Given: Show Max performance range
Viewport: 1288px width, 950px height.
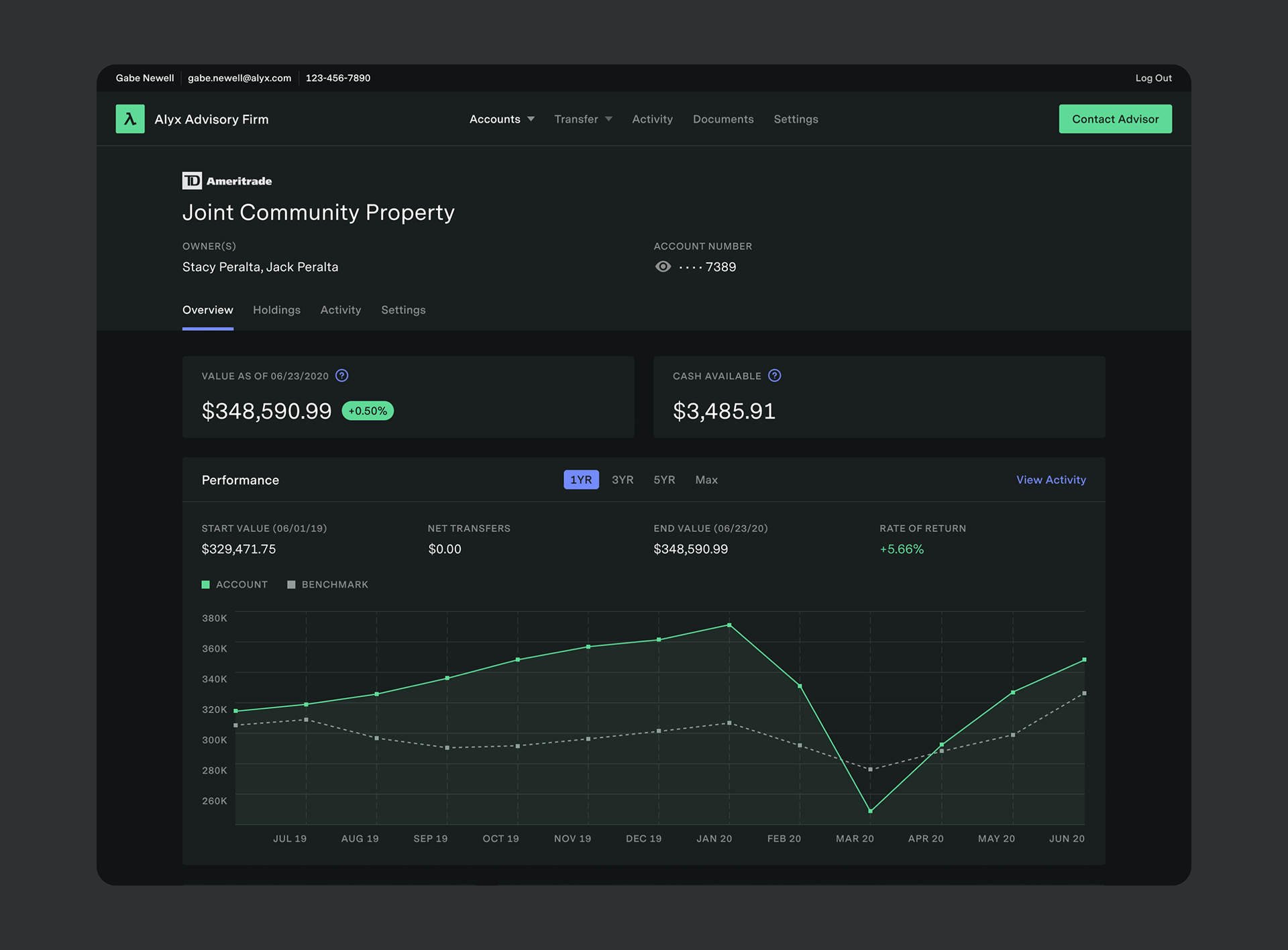Looking at the screenshot, I should pyautogui.click(x=706, y=480).
